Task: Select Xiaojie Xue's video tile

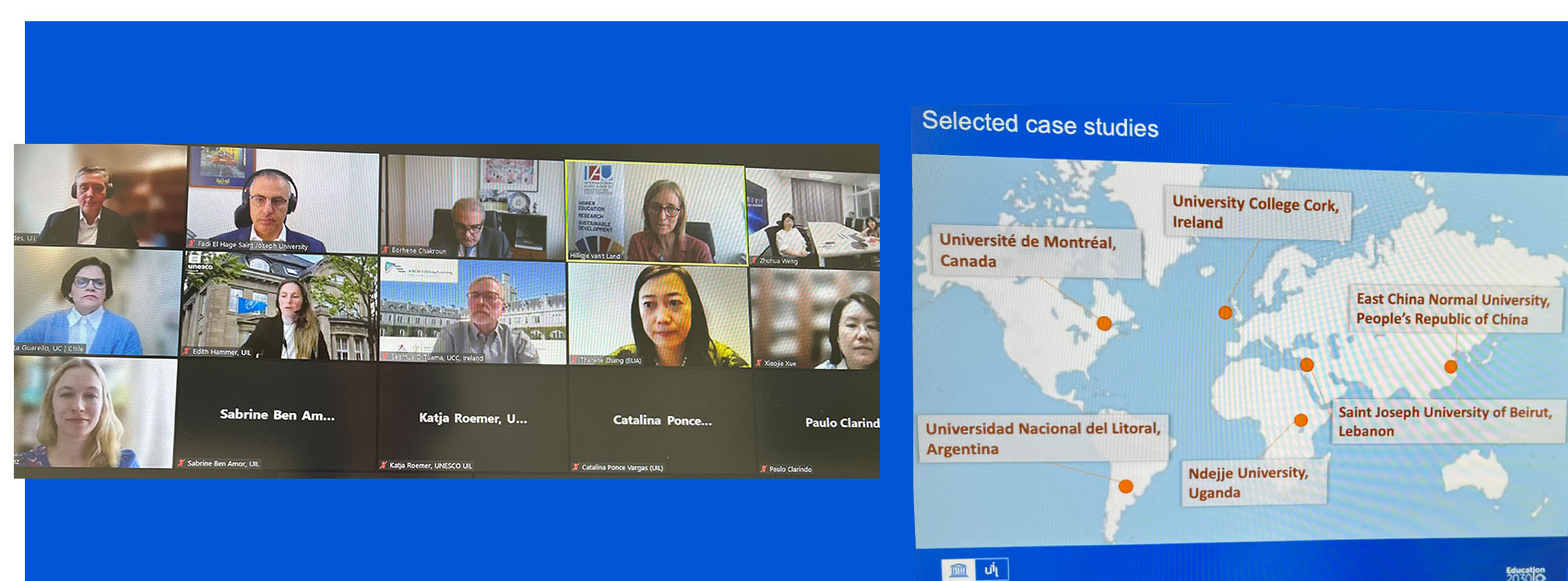Action: click(x=815, y=319)
